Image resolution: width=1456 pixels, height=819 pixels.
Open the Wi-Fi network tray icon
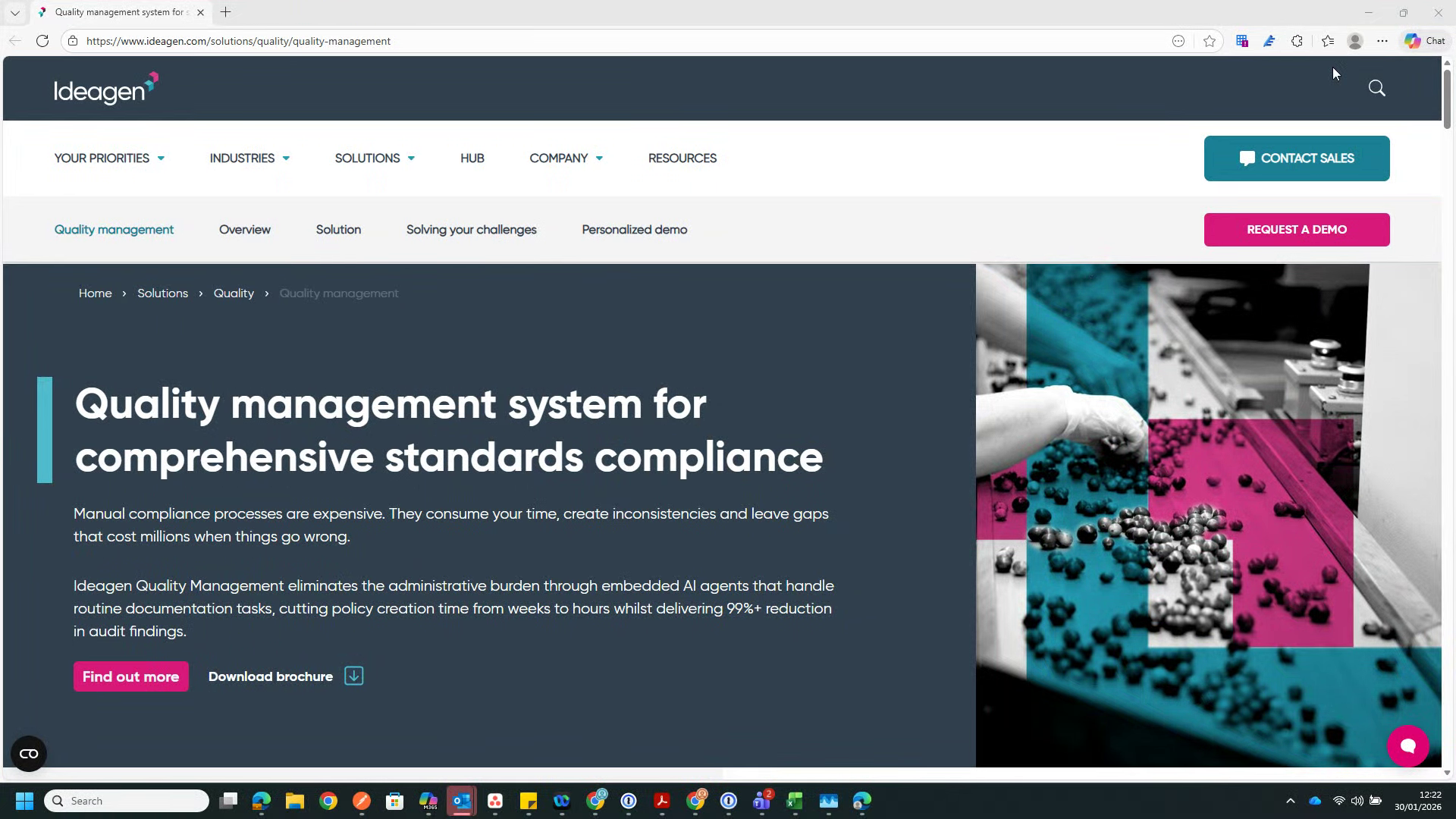point(1338,801)
